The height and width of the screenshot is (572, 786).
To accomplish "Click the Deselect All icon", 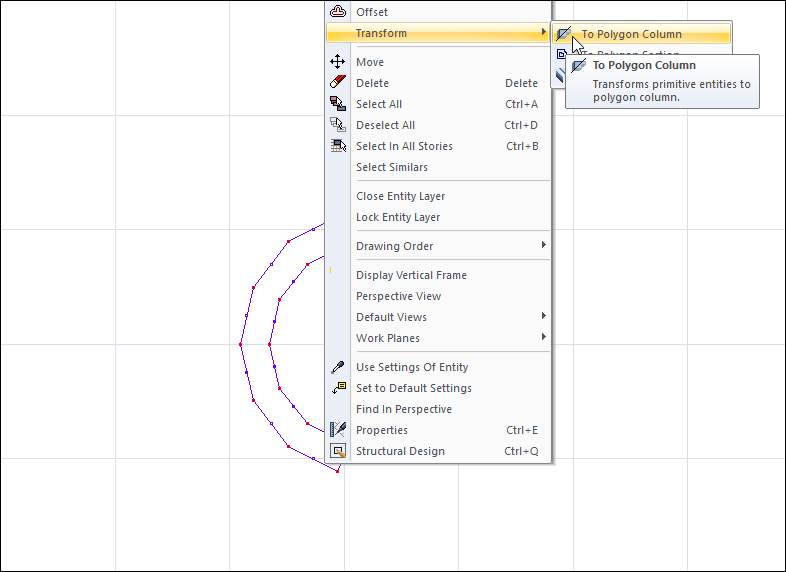I will click(338, 125).
